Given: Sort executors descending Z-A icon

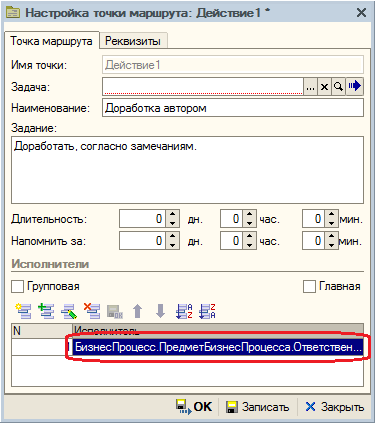Looking at the screenshot, I should tap(207, 311).
